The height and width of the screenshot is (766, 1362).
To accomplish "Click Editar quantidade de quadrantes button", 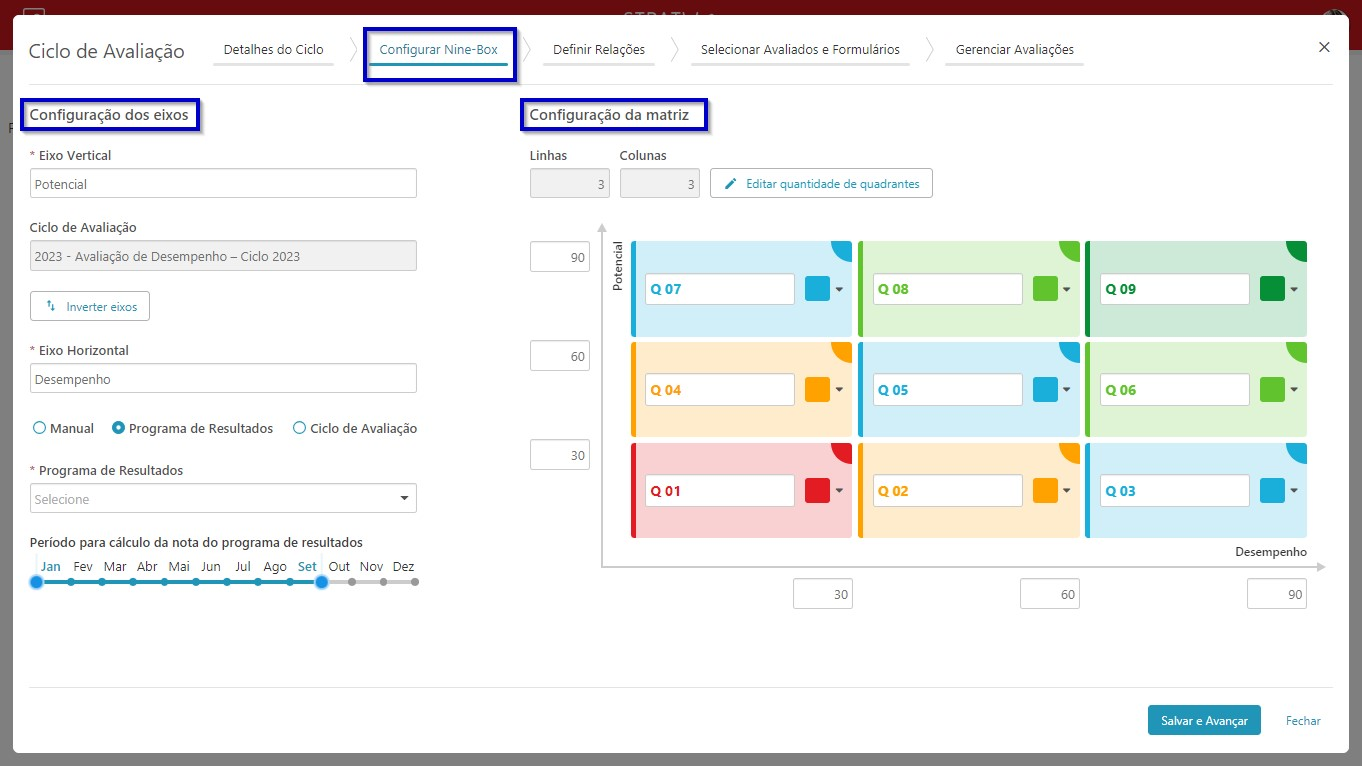I will pos(821,183).
